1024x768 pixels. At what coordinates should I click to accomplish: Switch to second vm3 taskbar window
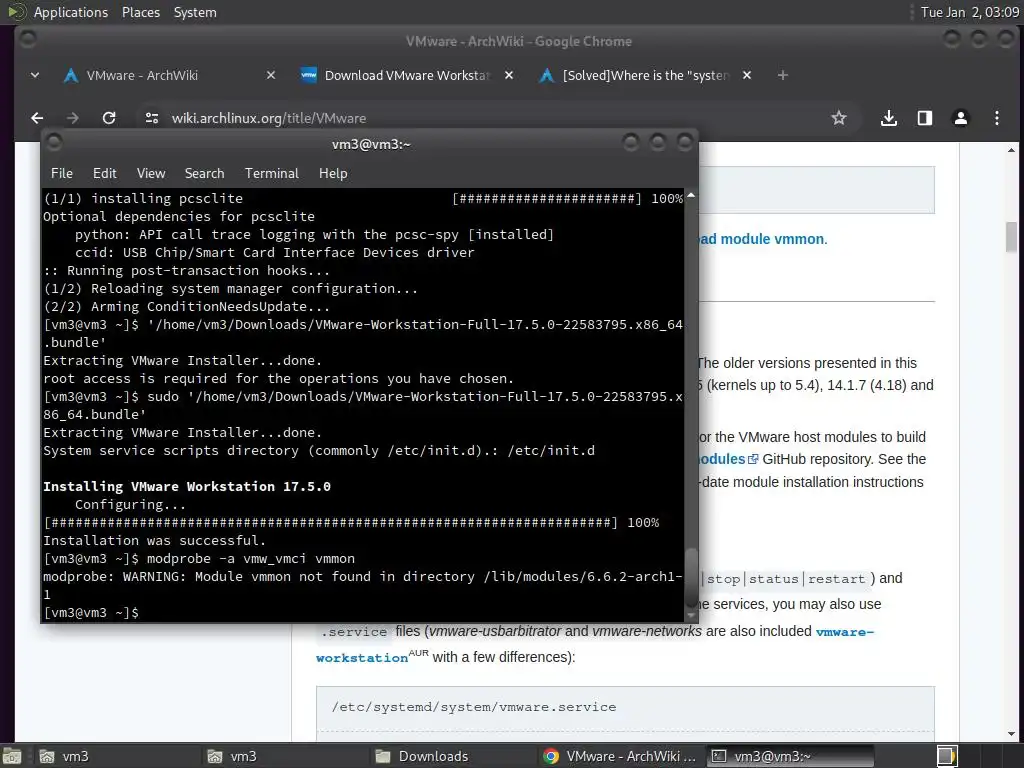[x=283, y=756]
